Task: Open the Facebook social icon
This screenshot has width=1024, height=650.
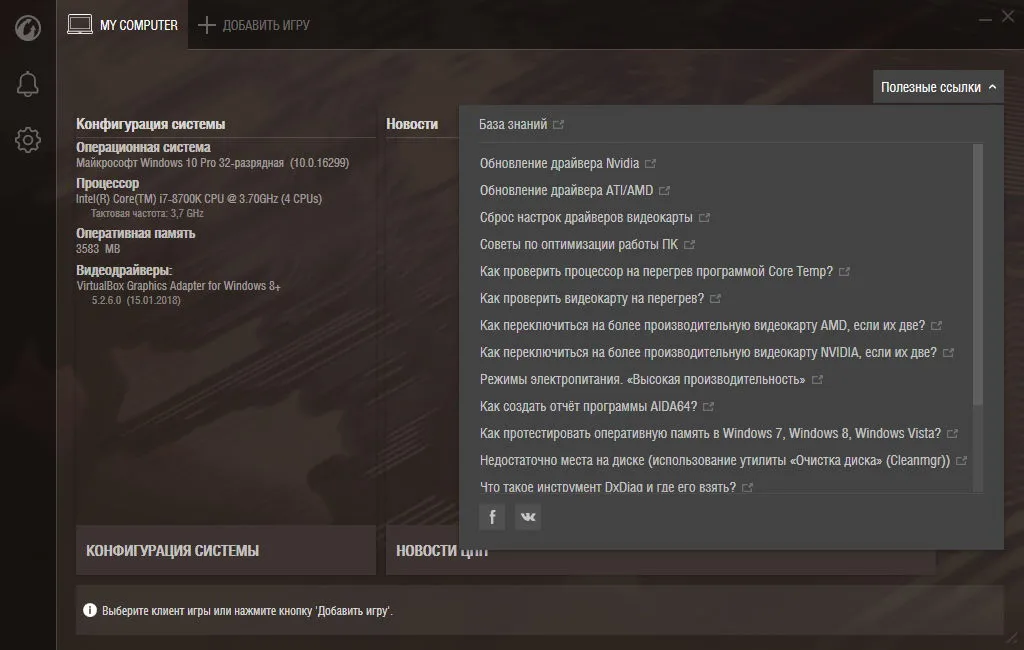Action: (492, 517)
